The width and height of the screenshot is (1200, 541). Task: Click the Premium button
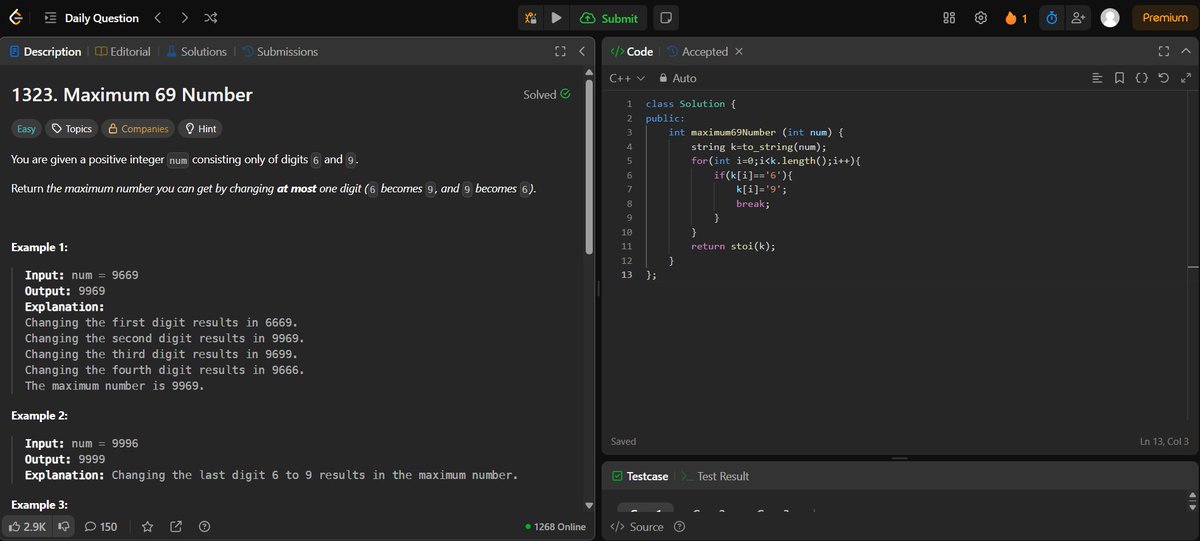pos(1165,18)
